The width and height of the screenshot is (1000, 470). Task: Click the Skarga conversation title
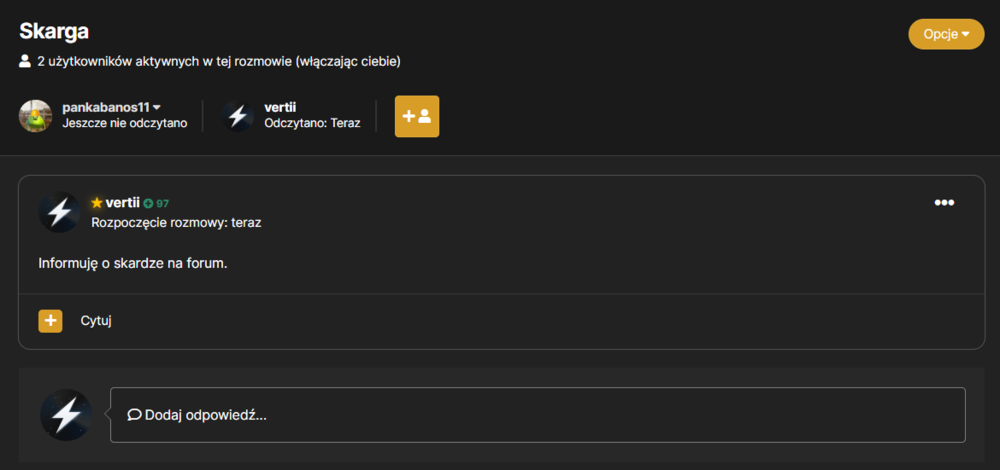[54, 31]
